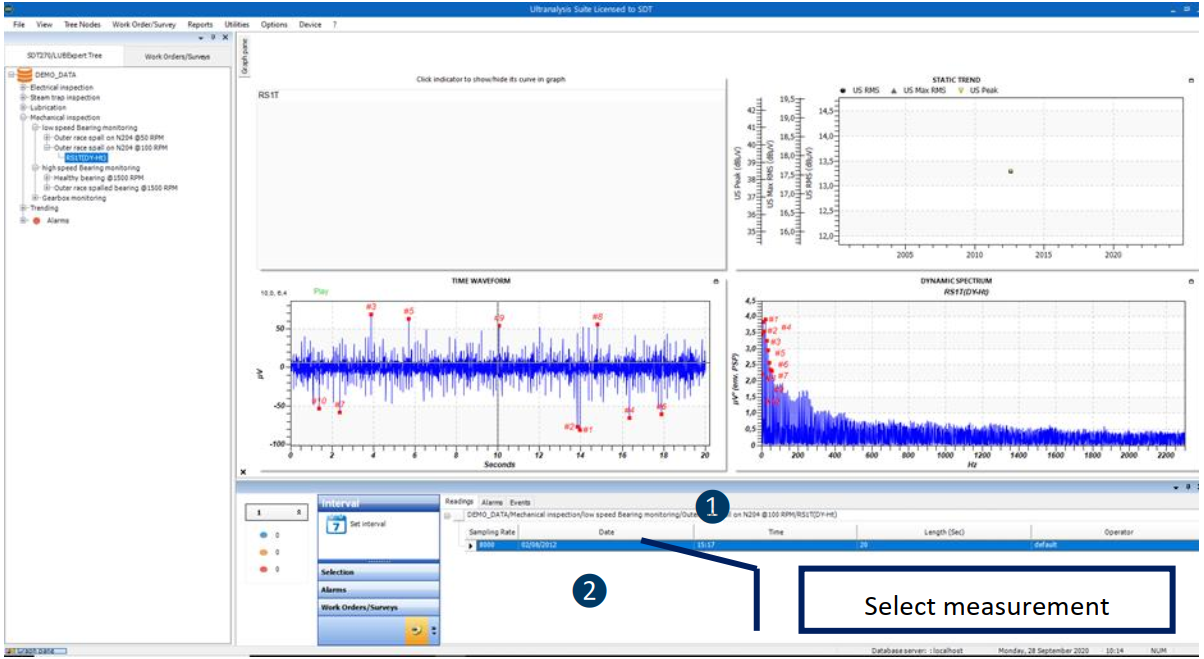
Task: Maximize the Static Trend graph panel
Action: 1190,80
